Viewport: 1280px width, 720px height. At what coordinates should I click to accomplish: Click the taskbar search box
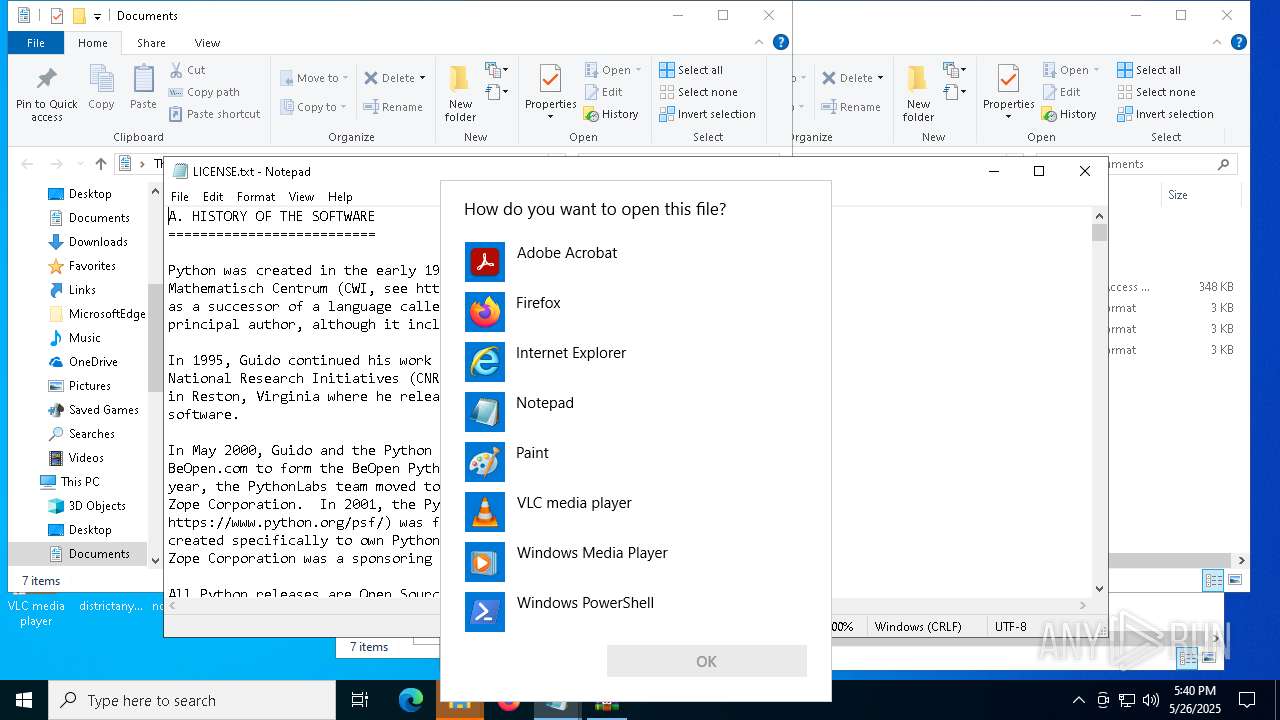coord(192,700)
